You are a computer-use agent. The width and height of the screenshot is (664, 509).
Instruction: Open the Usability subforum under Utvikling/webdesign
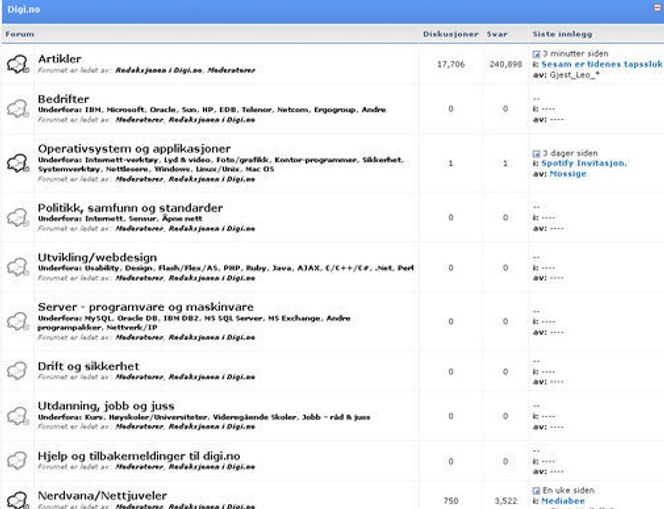tap(102, 268)
